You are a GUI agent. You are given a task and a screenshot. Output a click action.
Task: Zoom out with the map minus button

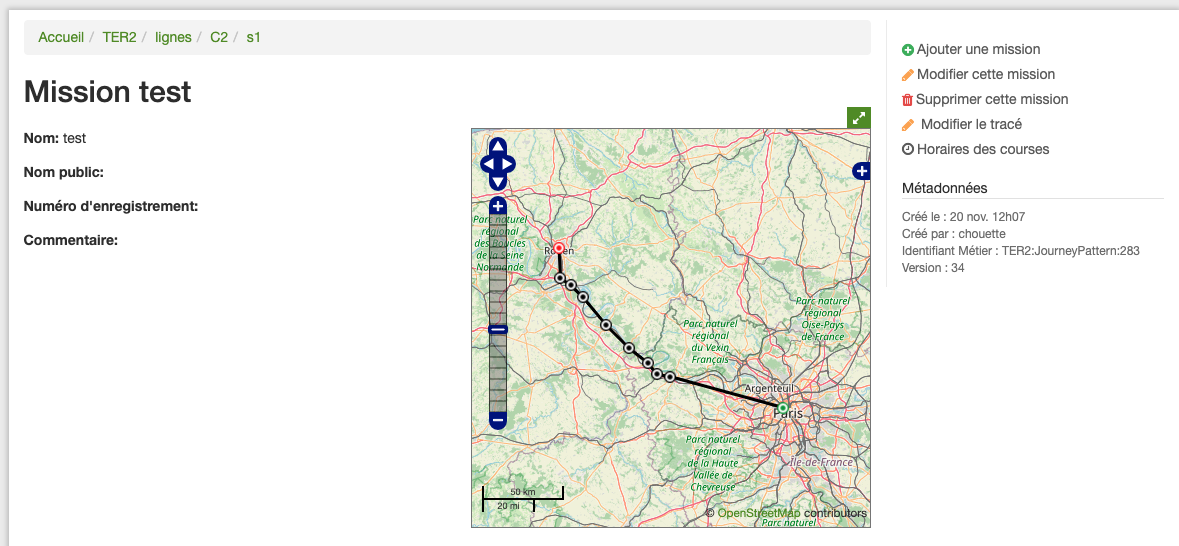(x=498, y=421)
